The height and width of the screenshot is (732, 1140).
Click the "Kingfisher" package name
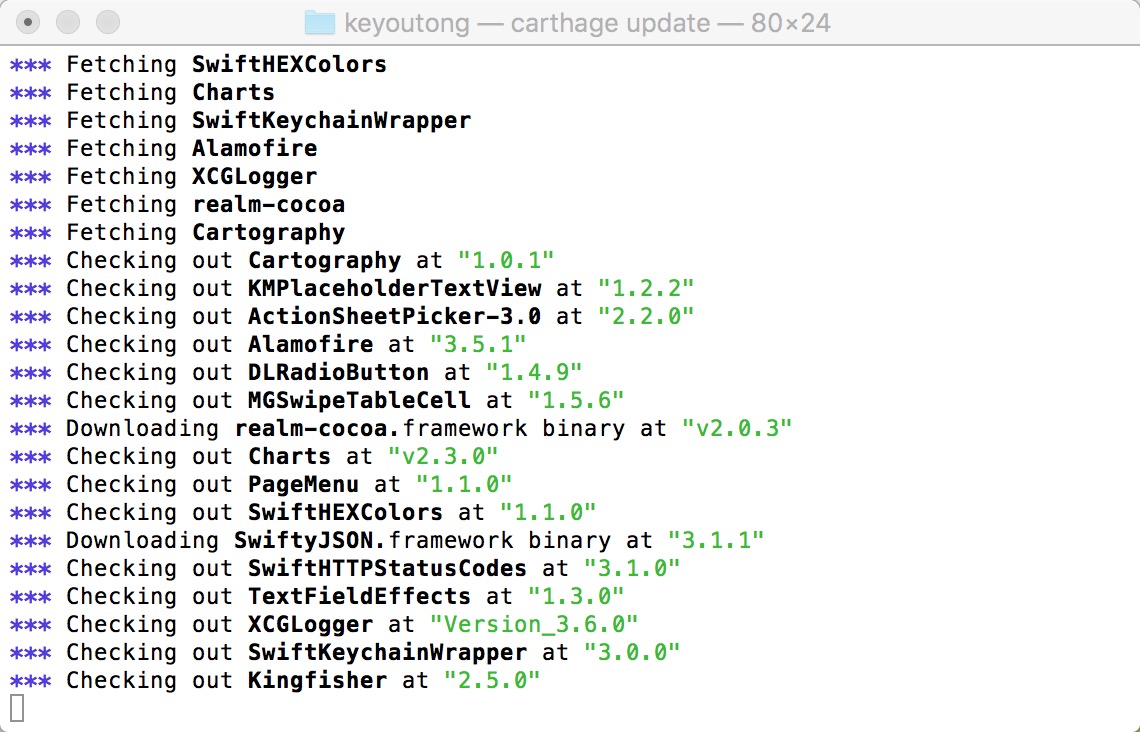(x=317, y=680)
